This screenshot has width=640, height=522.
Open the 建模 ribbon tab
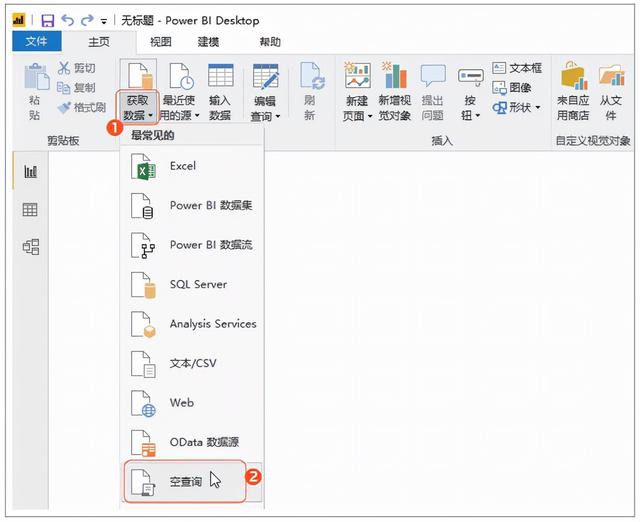coord(208,42)
